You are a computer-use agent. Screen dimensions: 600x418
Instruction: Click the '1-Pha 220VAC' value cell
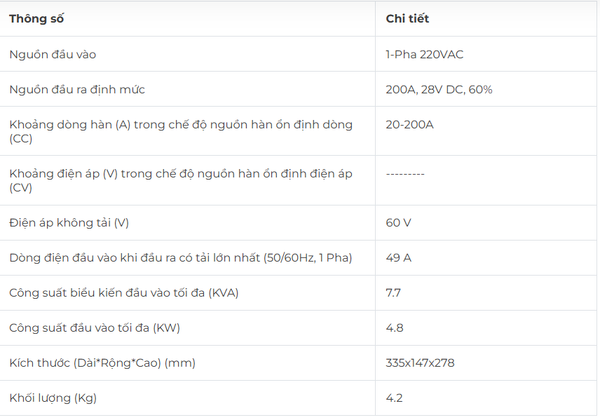click(424, 54)
